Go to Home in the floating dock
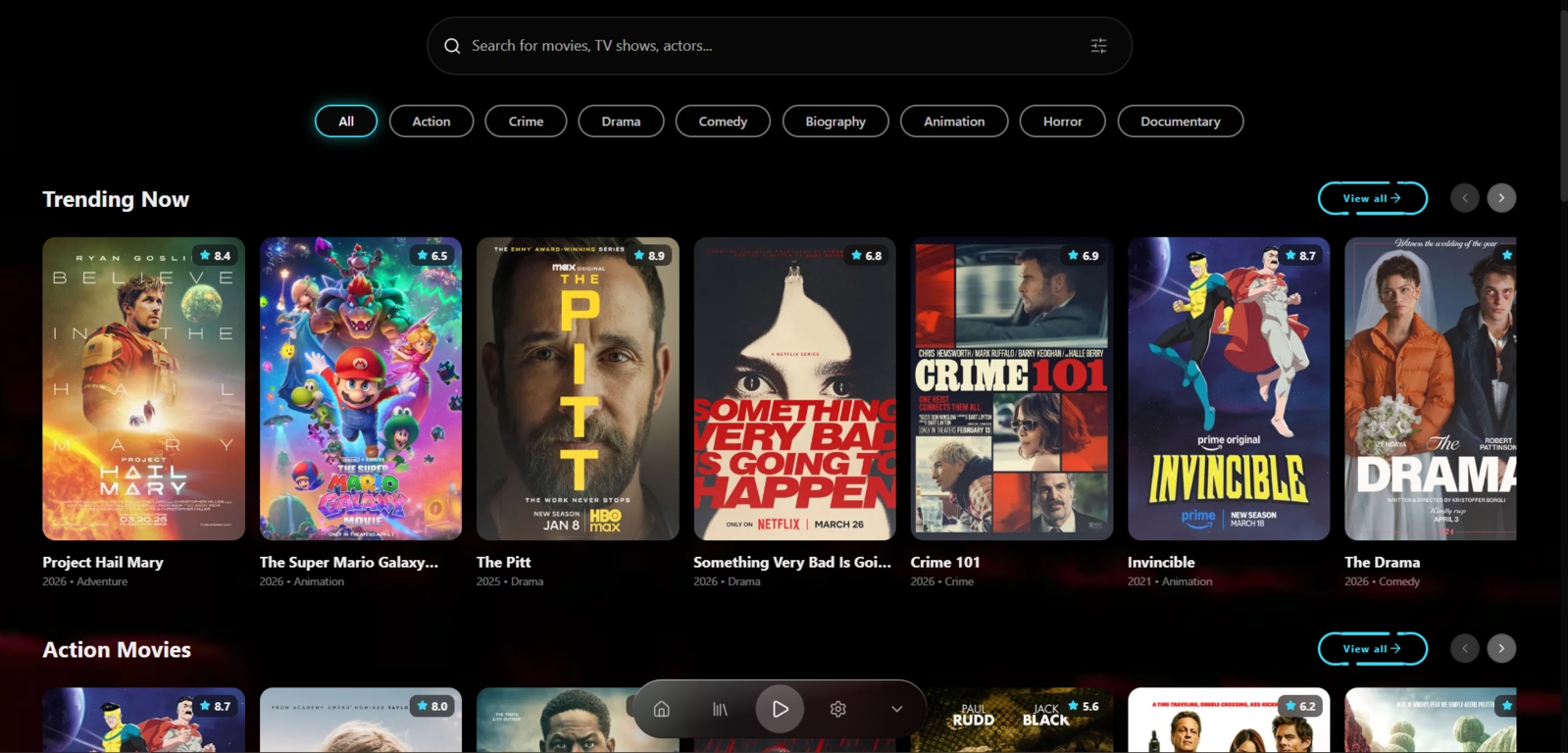Screen dimensions: 1568x753 (662, 709)
